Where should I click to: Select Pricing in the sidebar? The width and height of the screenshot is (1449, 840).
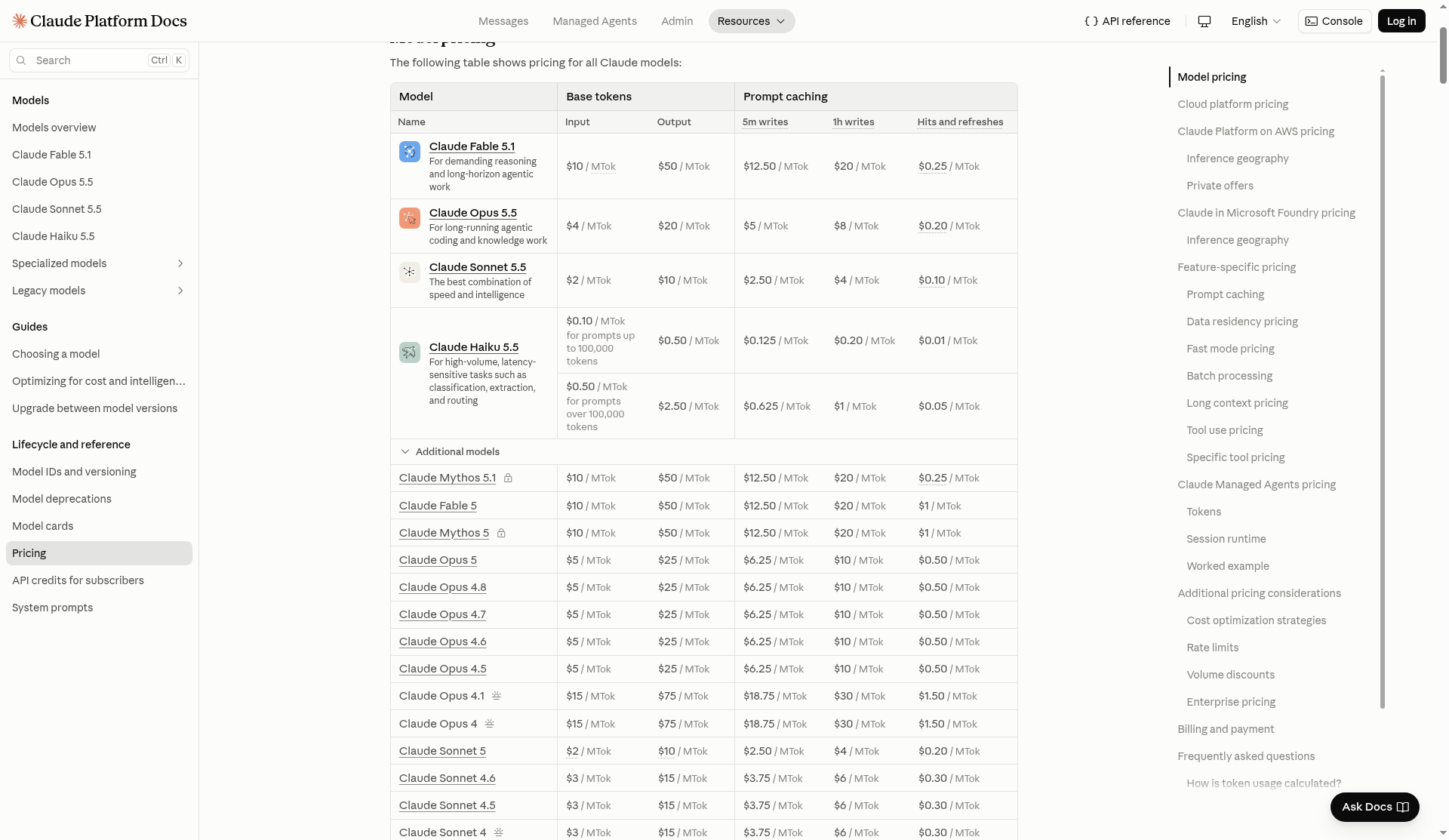pyautogui.click(x=99, y=553)
